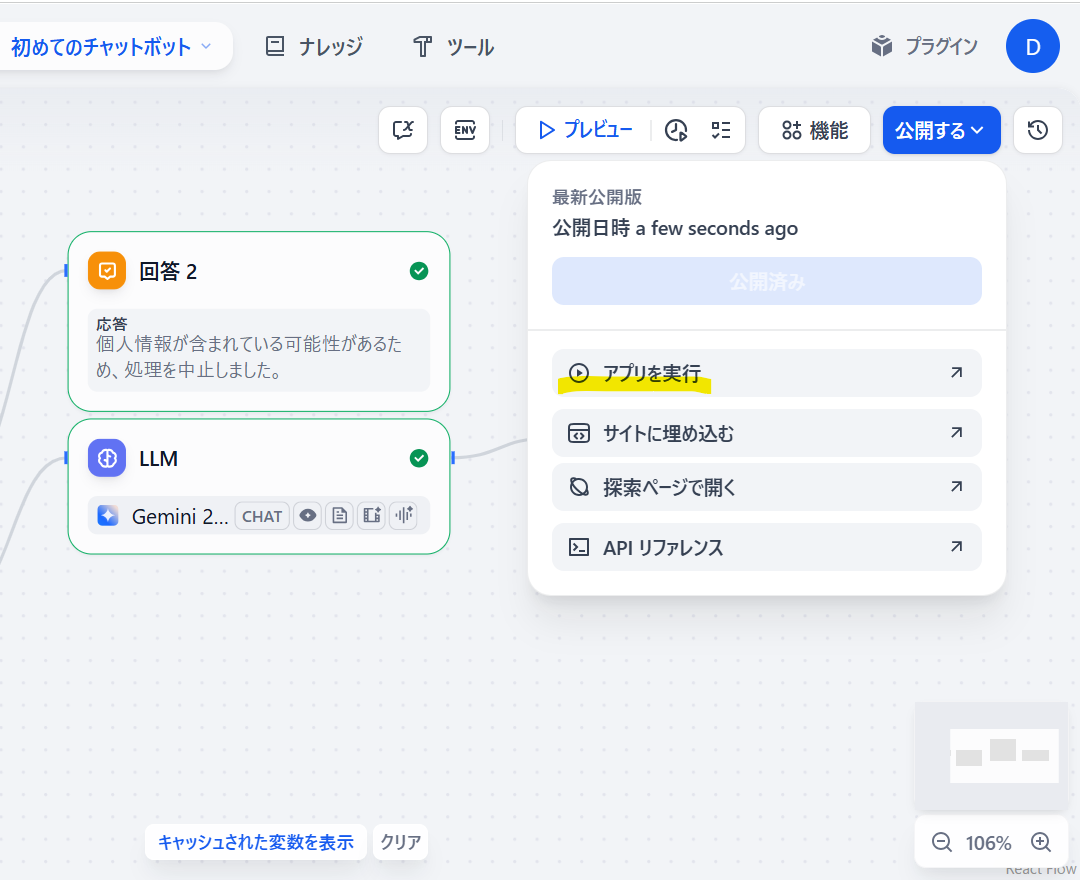Open the ナレッジ knowledge tab

314,47
